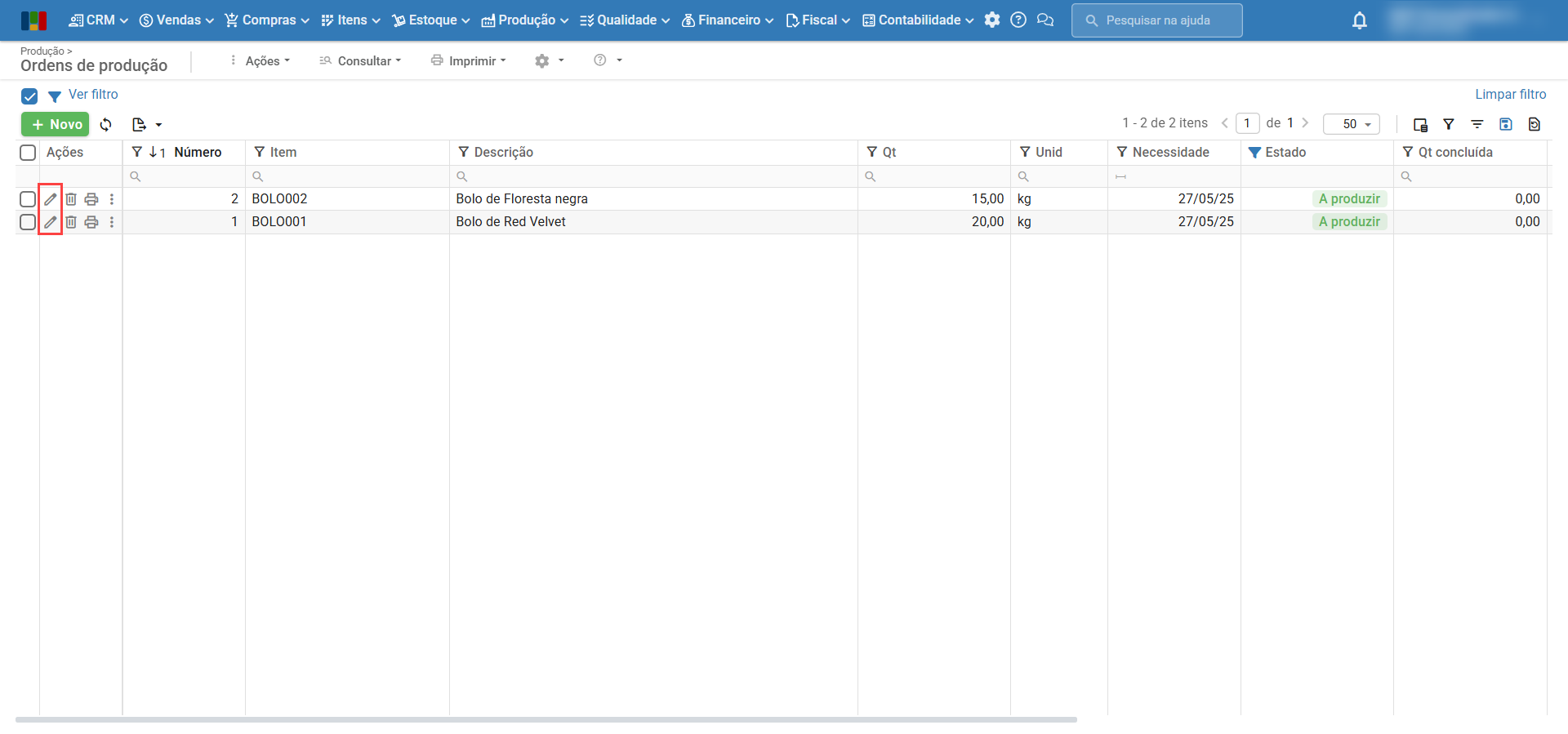Open settings gear in top navigation bar
Viewport: 1568px width, 734px height.
pos(992,20)
